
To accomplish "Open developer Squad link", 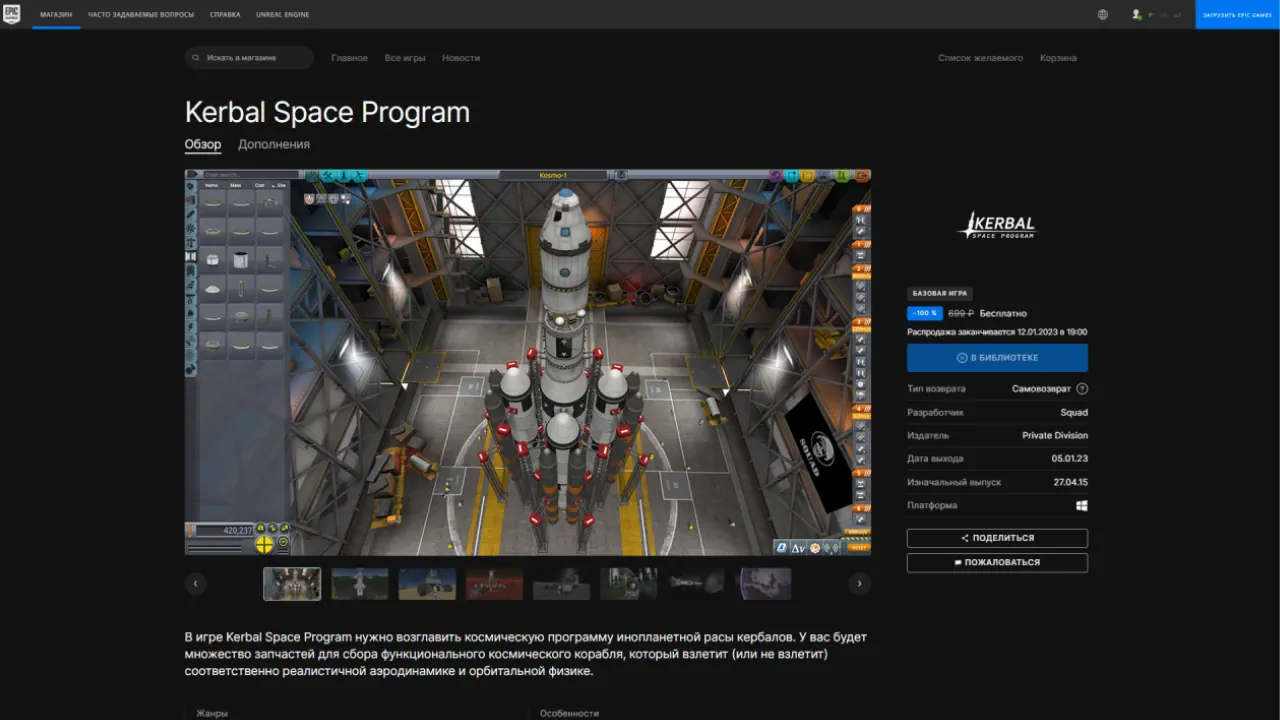I will point(1074,413).
